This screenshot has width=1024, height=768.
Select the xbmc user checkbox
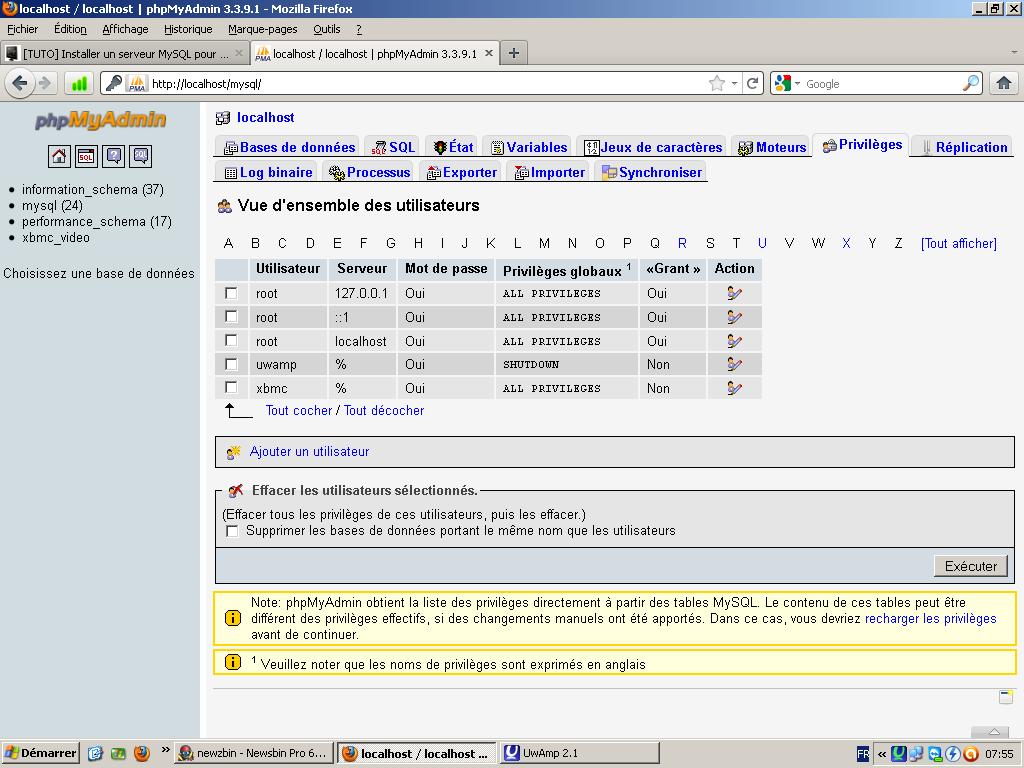231,387
